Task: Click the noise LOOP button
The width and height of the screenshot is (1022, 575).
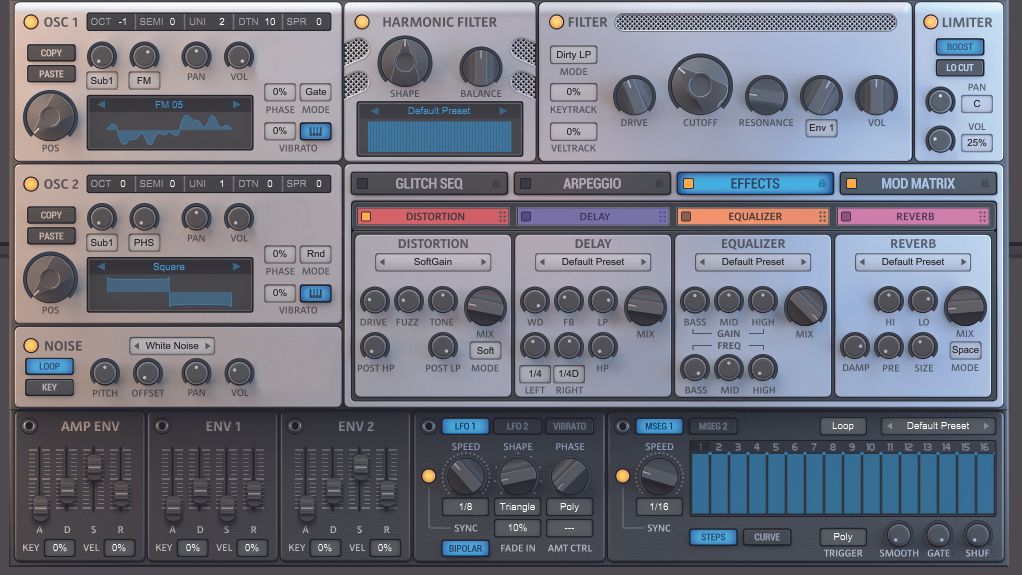Action: point(49,366)
